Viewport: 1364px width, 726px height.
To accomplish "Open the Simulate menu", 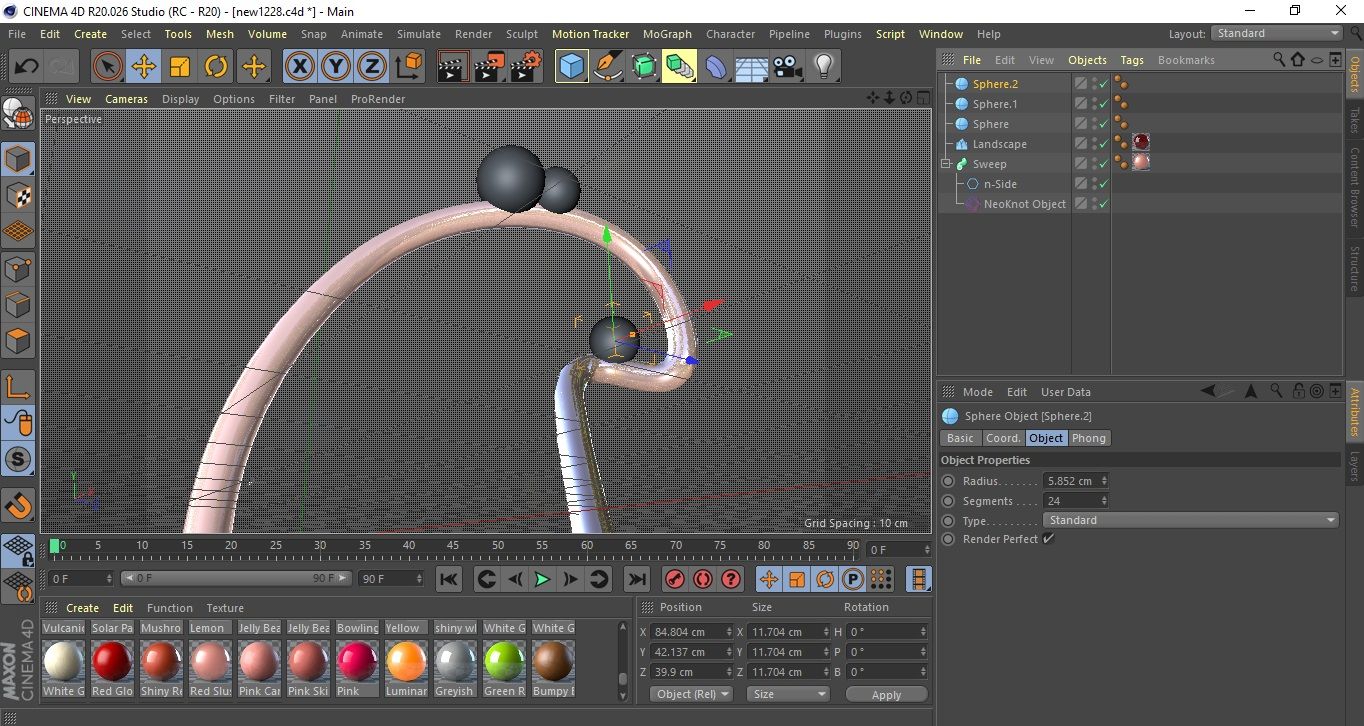I will [419, 34].
